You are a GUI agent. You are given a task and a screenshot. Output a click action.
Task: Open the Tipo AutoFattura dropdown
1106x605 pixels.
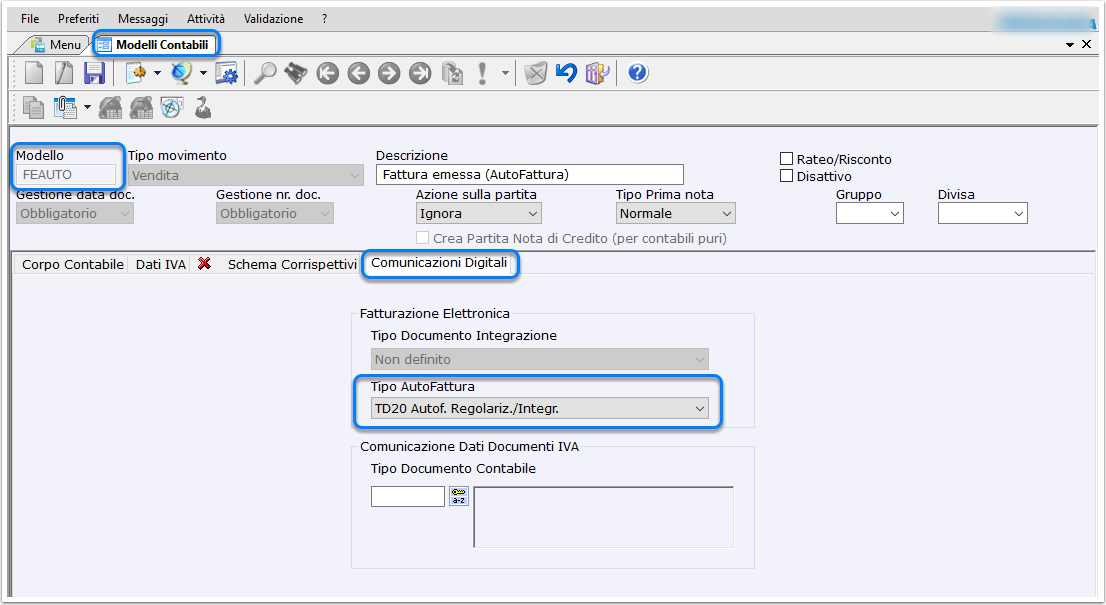[540, 408]
